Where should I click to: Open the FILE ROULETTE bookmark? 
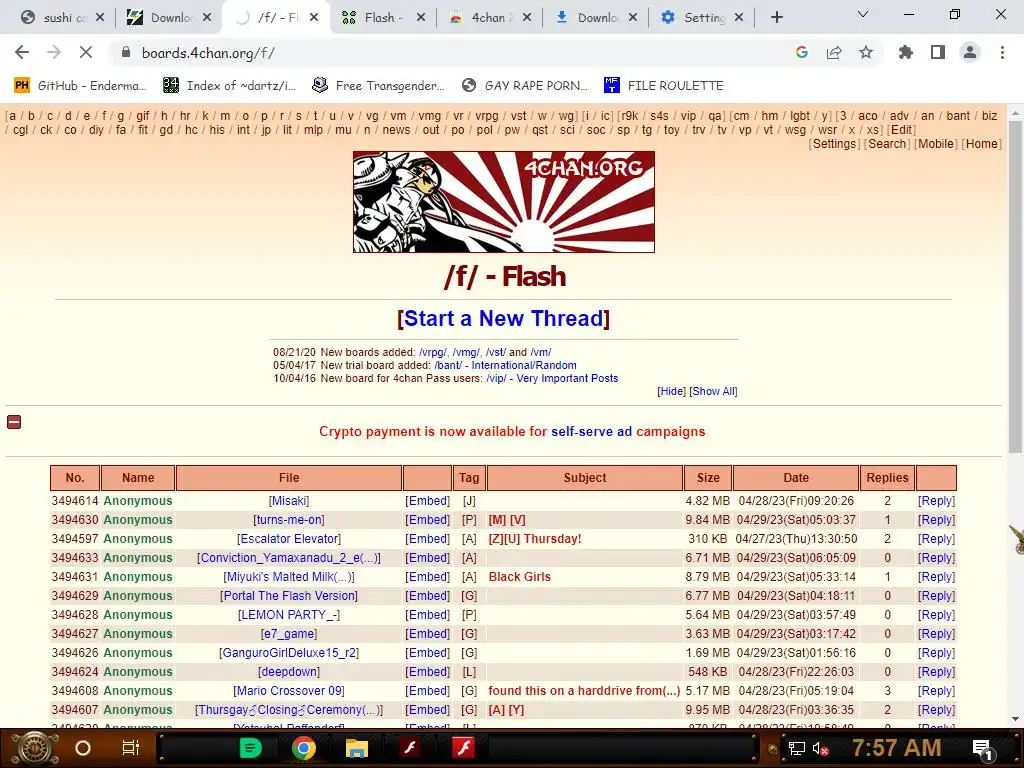pyautogui.click(x=664, y=85)
